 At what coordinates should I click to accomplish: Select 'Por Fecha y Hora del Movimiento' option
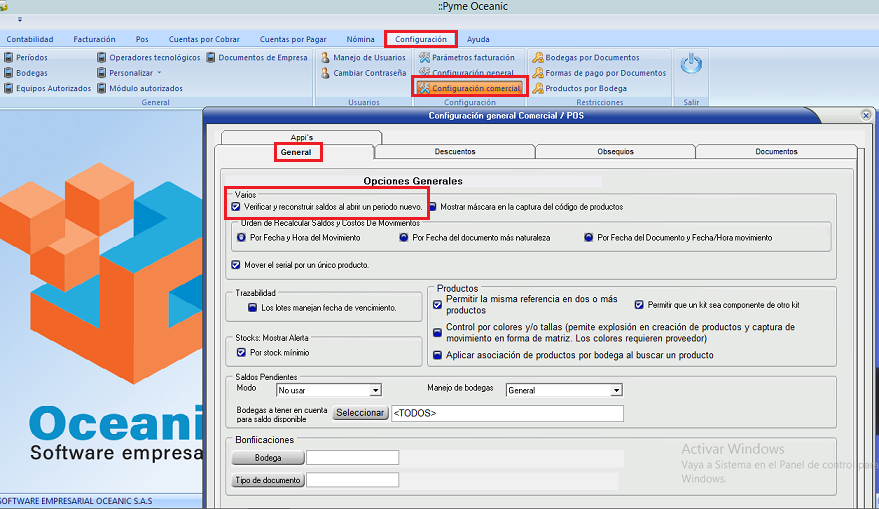pos(241,238)
